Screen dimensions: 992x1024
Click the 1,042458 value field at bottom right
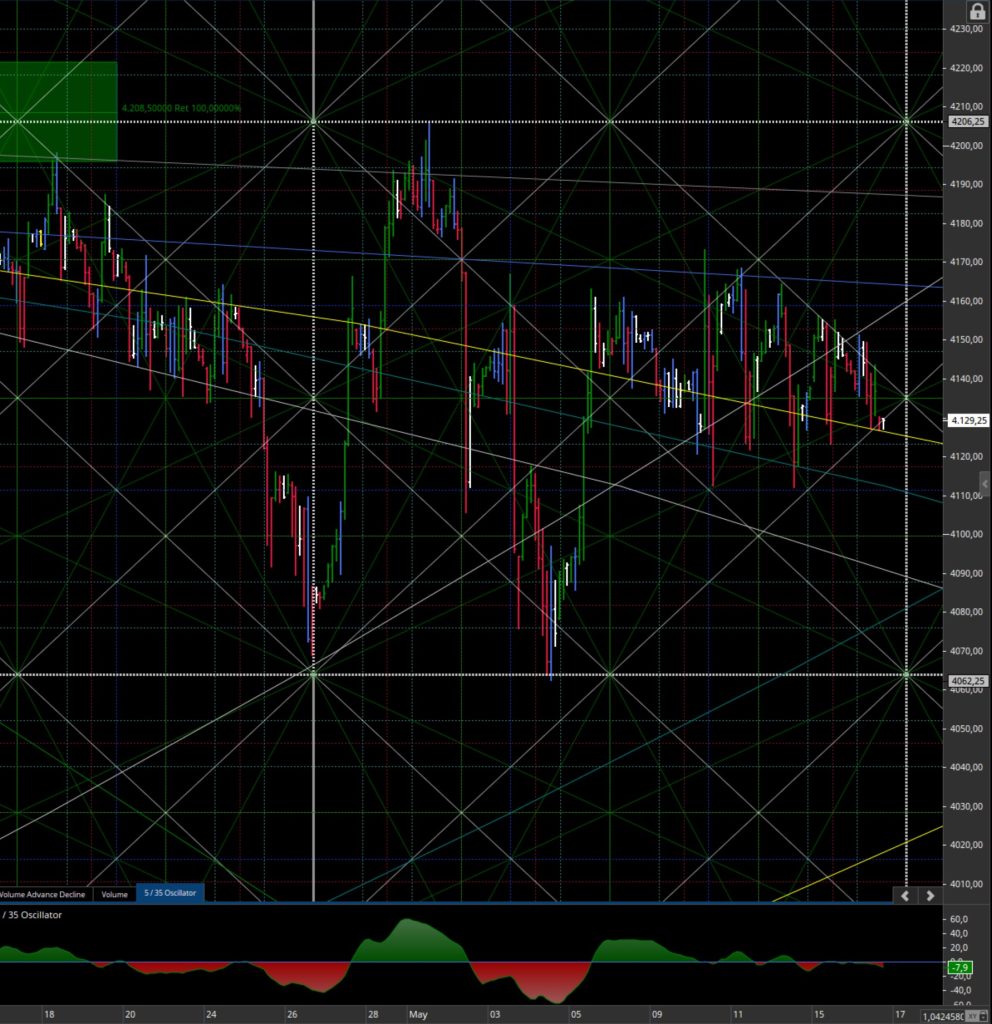click(x=942, y=1016)
